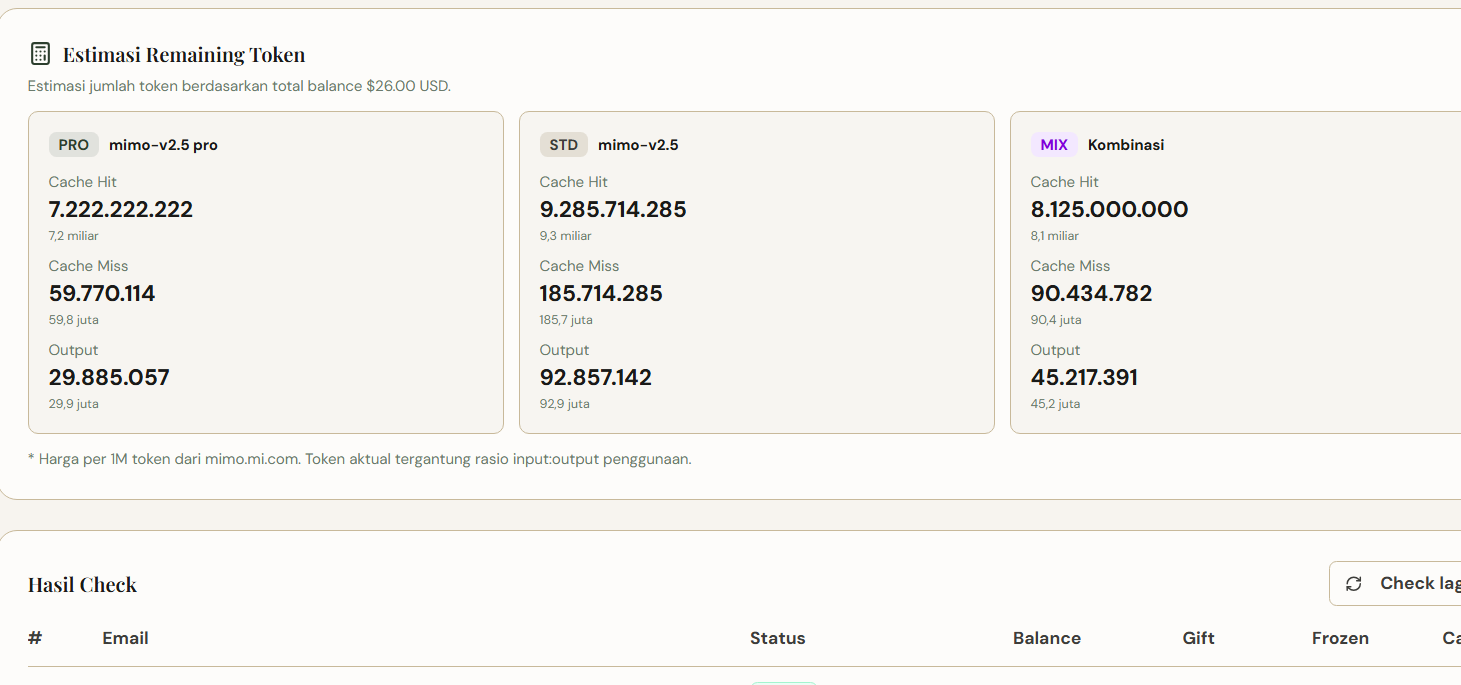Click Cache Miss label in mimo-v2.5 pro card

(89, 266)
